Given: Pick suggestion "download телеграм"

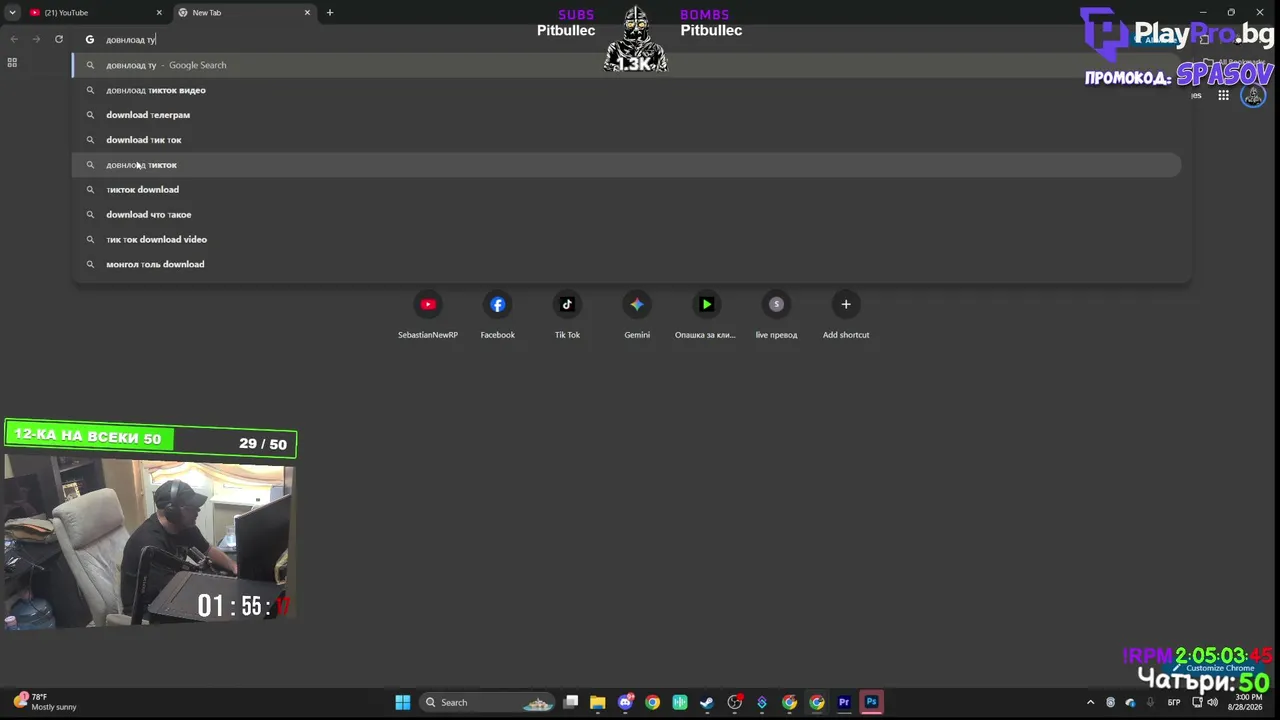Looking at the screenshot, I should (626, 115).
